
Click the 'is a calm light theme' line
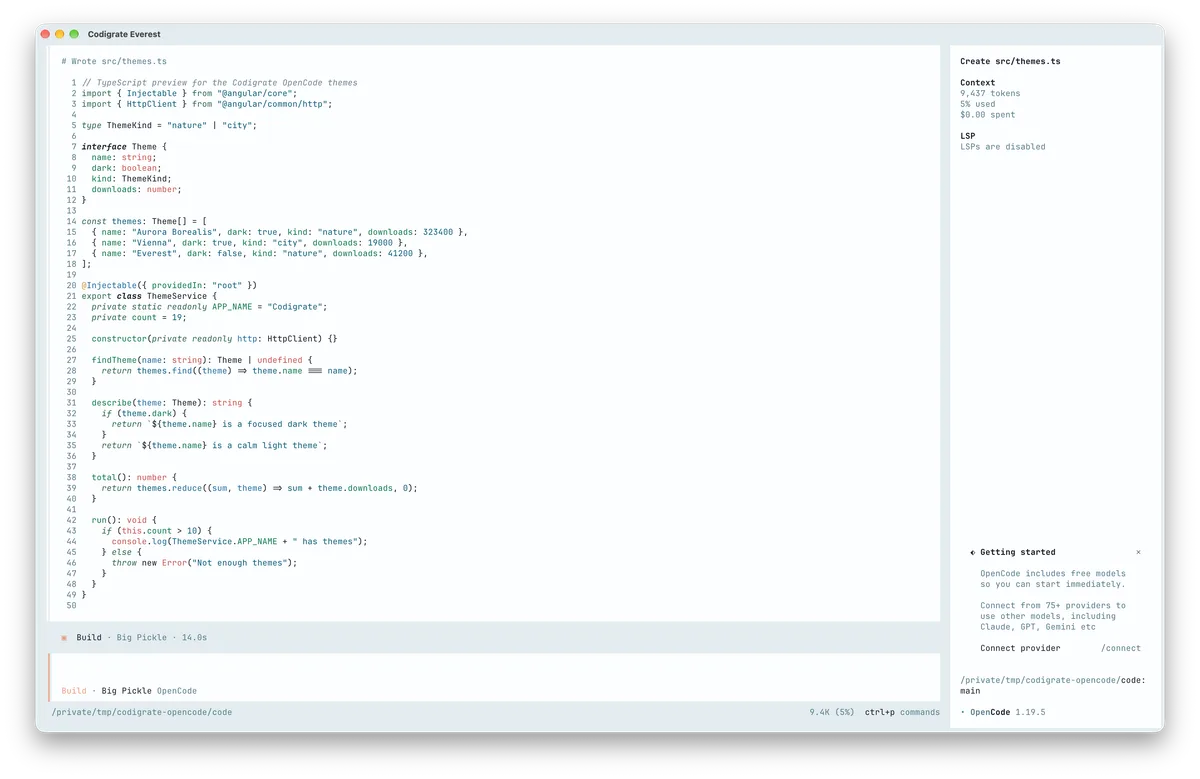[215, 445]
